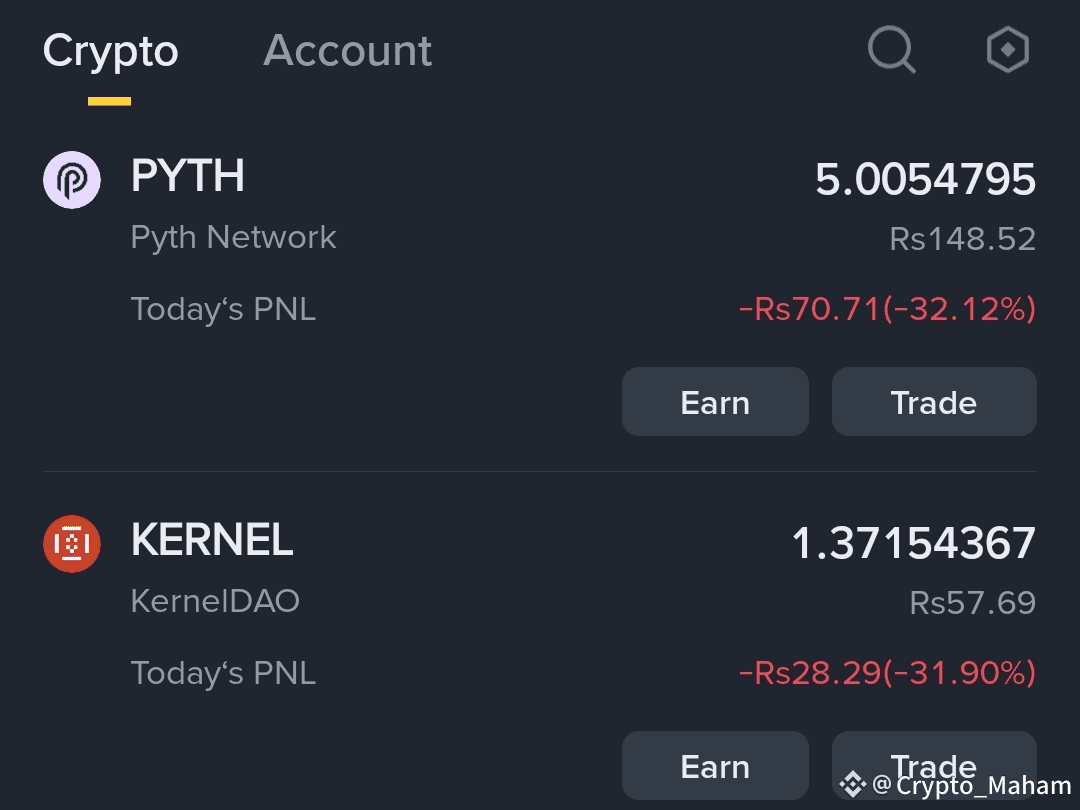This screenshot has height=810, width=1080.
Task: Open the @Crypto_Maham watermark handle
Action: (x=971, y=785)
